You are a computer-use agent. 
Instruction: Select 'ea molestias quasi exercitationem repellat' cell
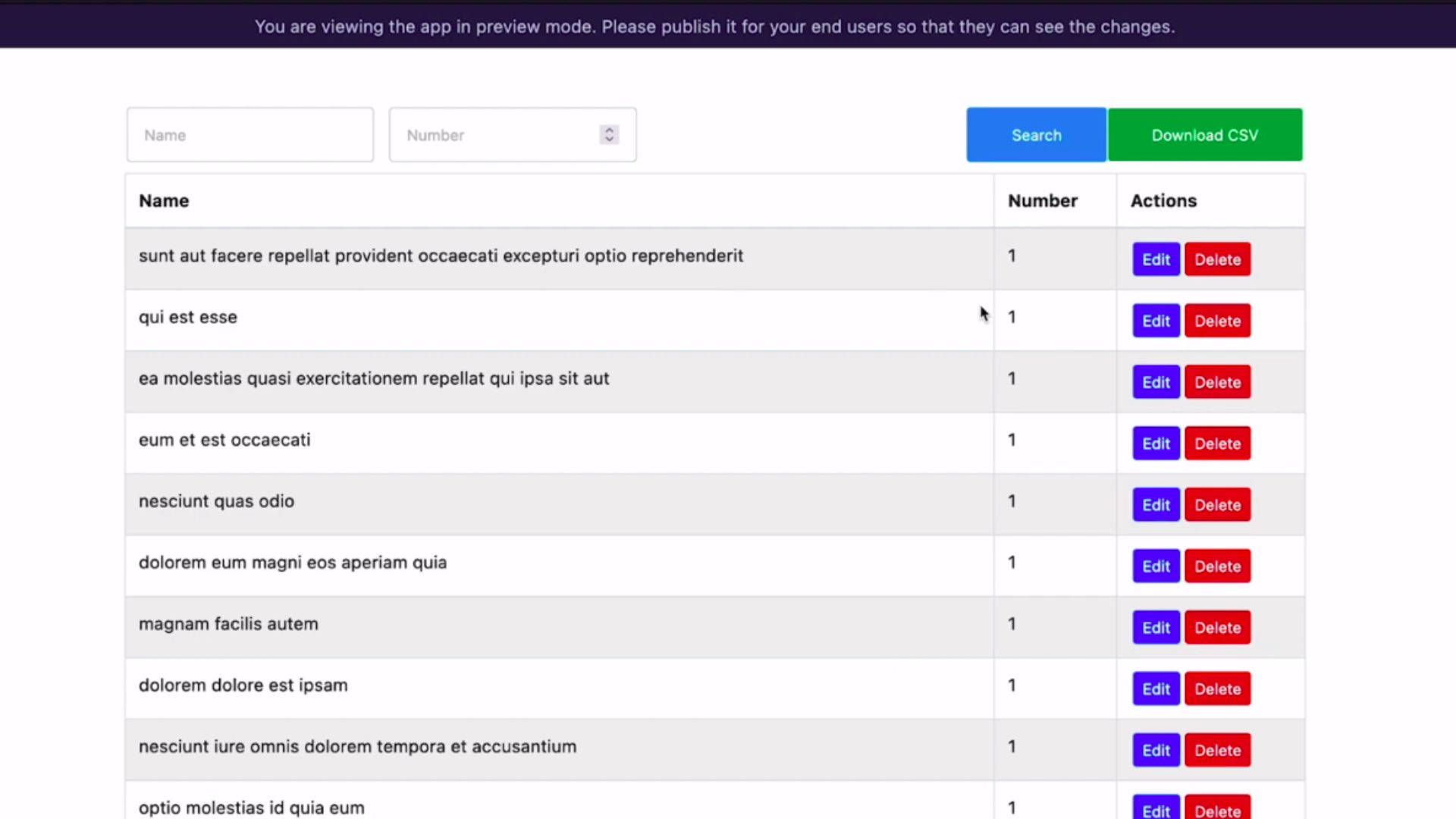[x=560, y=382]
